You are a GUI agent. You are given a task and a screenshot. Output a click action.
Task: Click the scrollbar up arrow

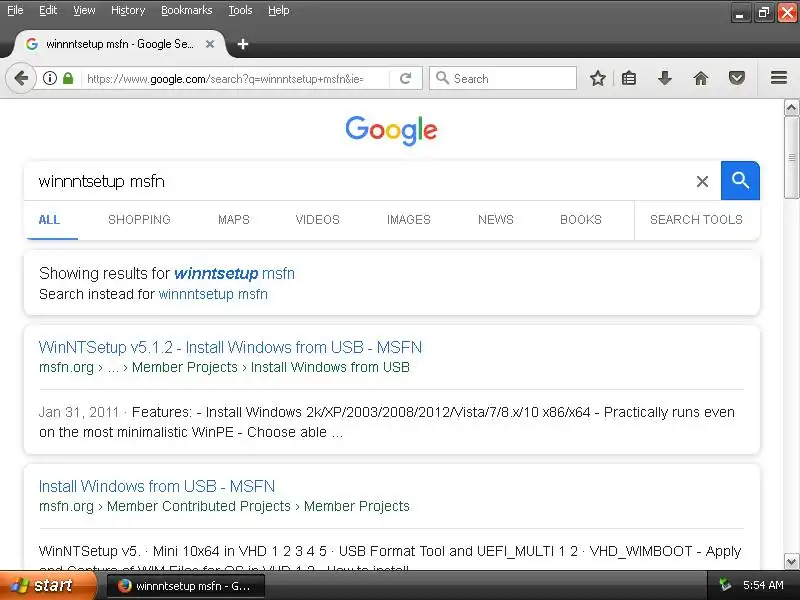(x=791, y=108)
